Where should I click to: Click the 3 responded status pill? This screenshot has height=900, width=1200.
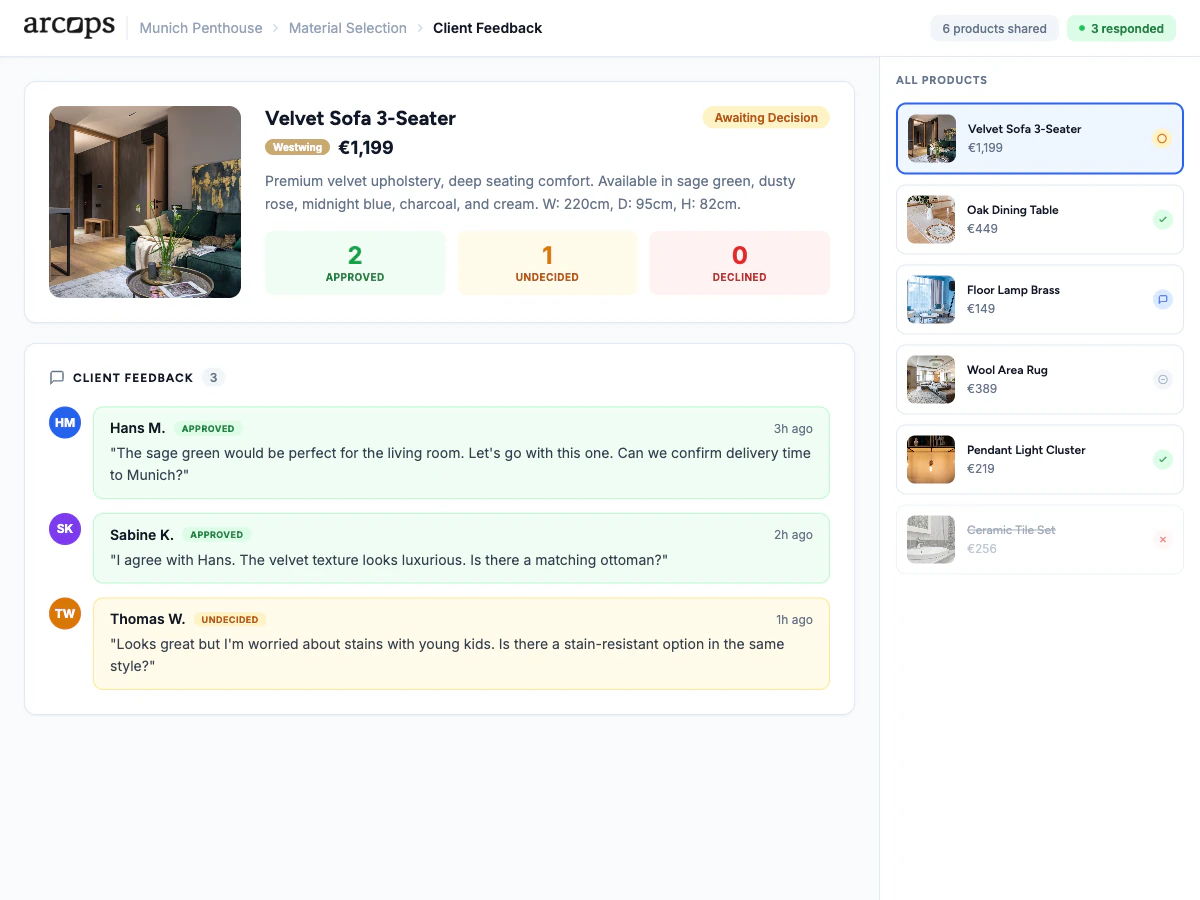tap(1121, 28)
